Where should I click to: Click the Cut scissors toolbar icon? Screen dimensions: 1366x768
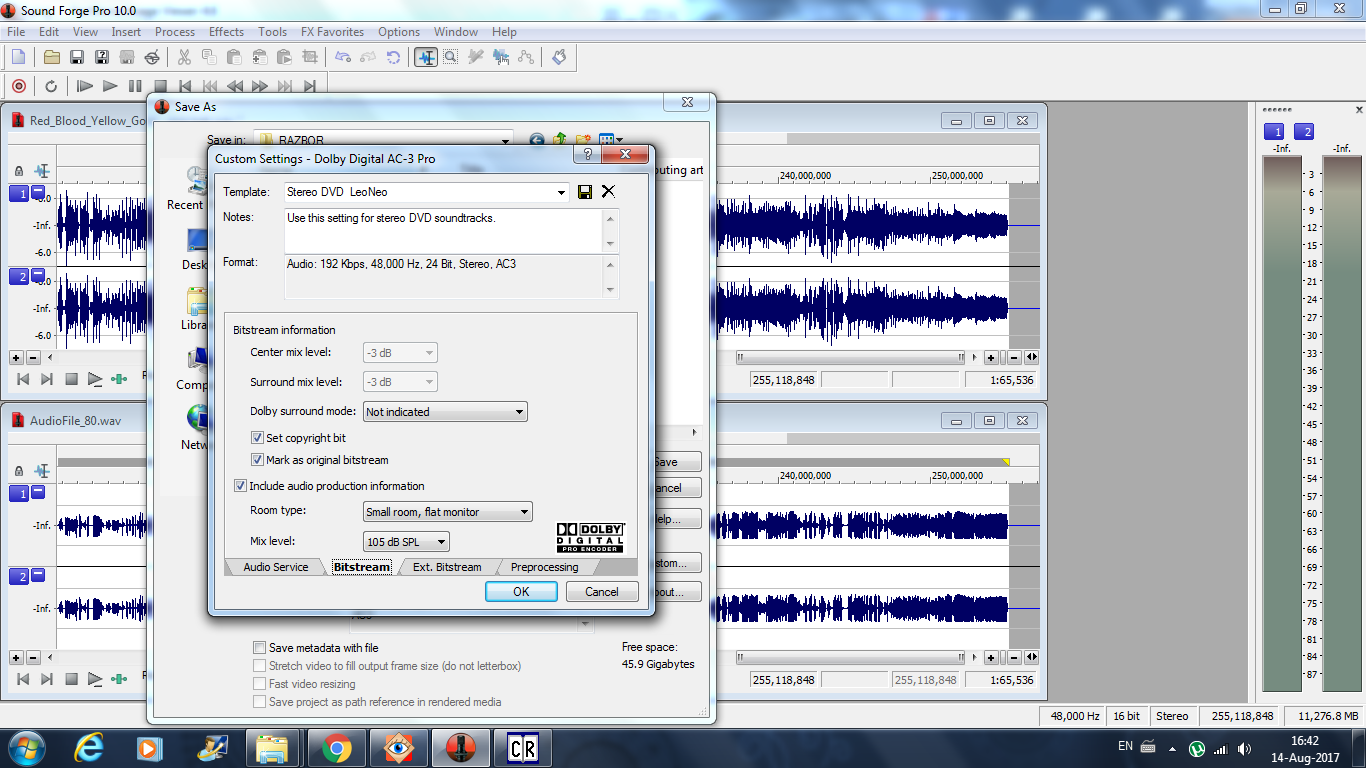pyautogui.click(x=184, y=57)
